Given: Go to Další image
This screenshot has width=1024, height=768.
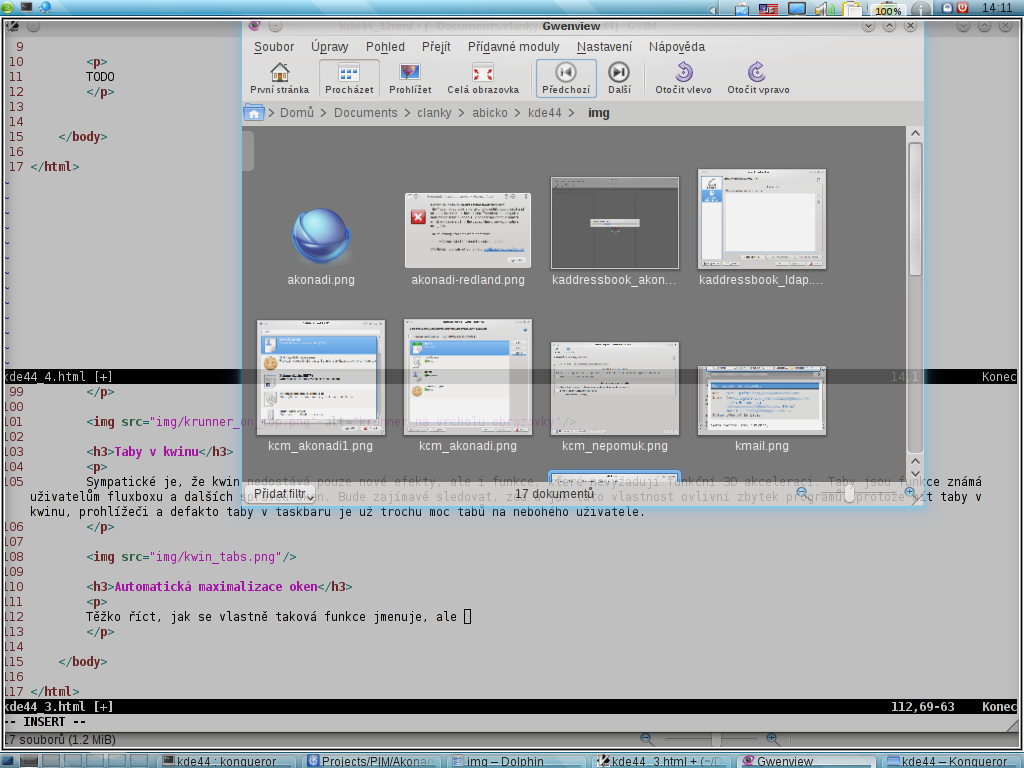Looking at the screenshot, I should [619, 78].
